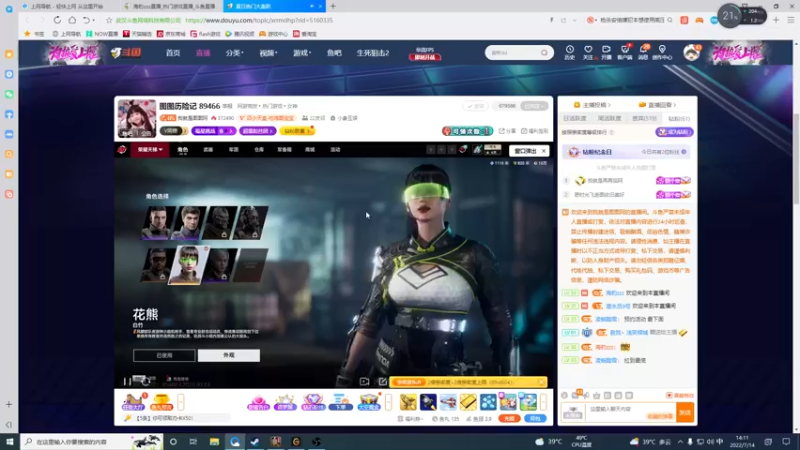800x450 pixels.
Task: Expand the 视频 video dropdown in navigation
Action: tap(268, 53)
